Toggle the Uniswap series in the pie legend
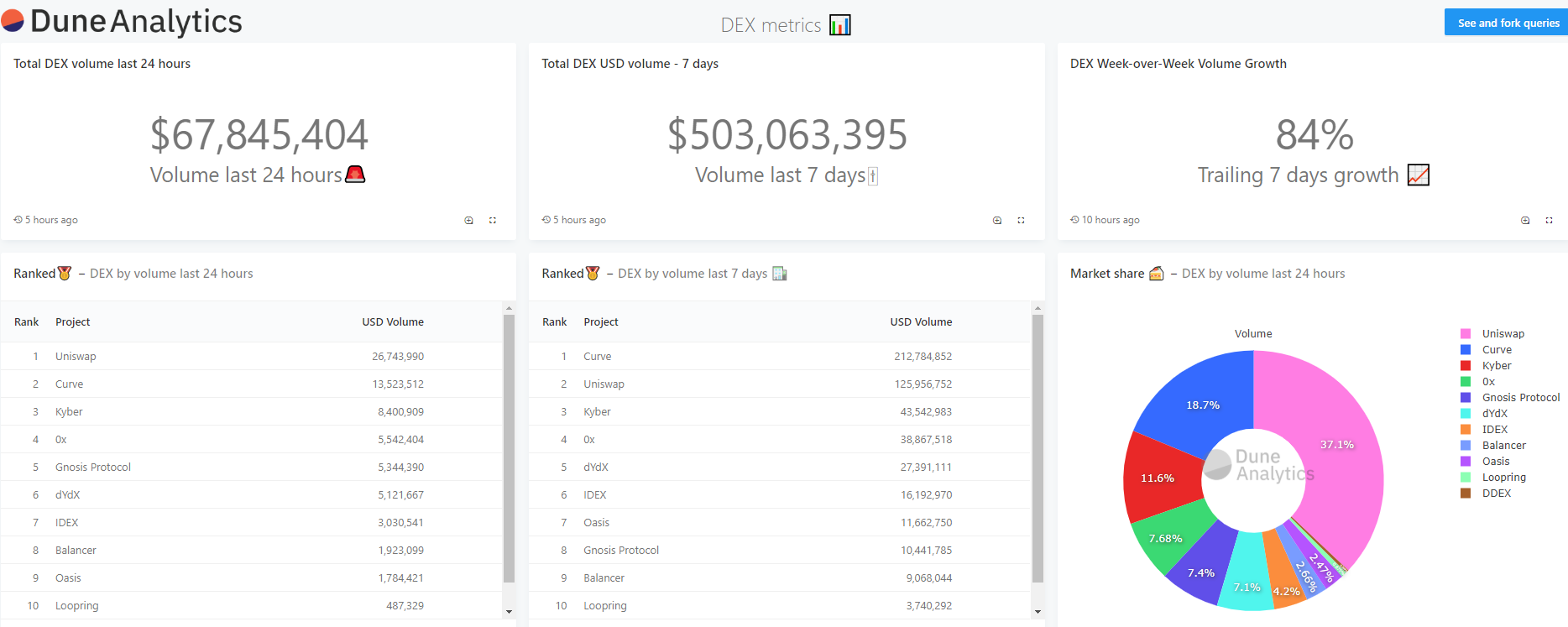Screen dimensions: 1568x627 pos(1503,334)
